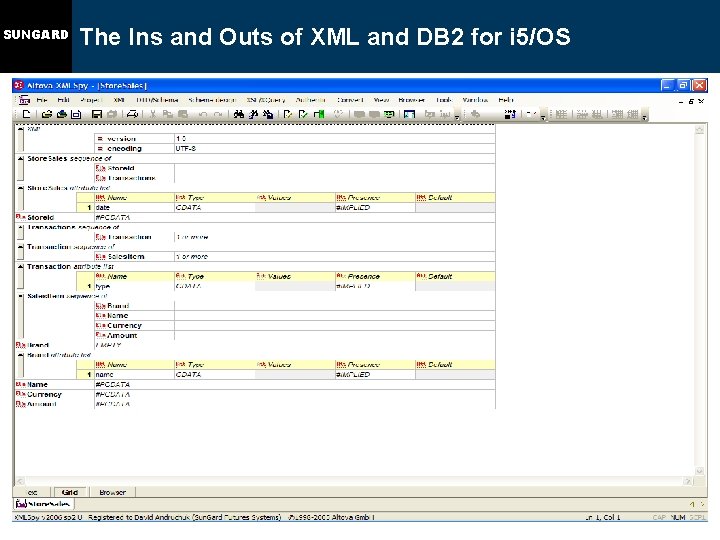720x540 pixels.
Task: Open the DTD/Schema menu
Action: pyautogui.click(x=157, y=100)
